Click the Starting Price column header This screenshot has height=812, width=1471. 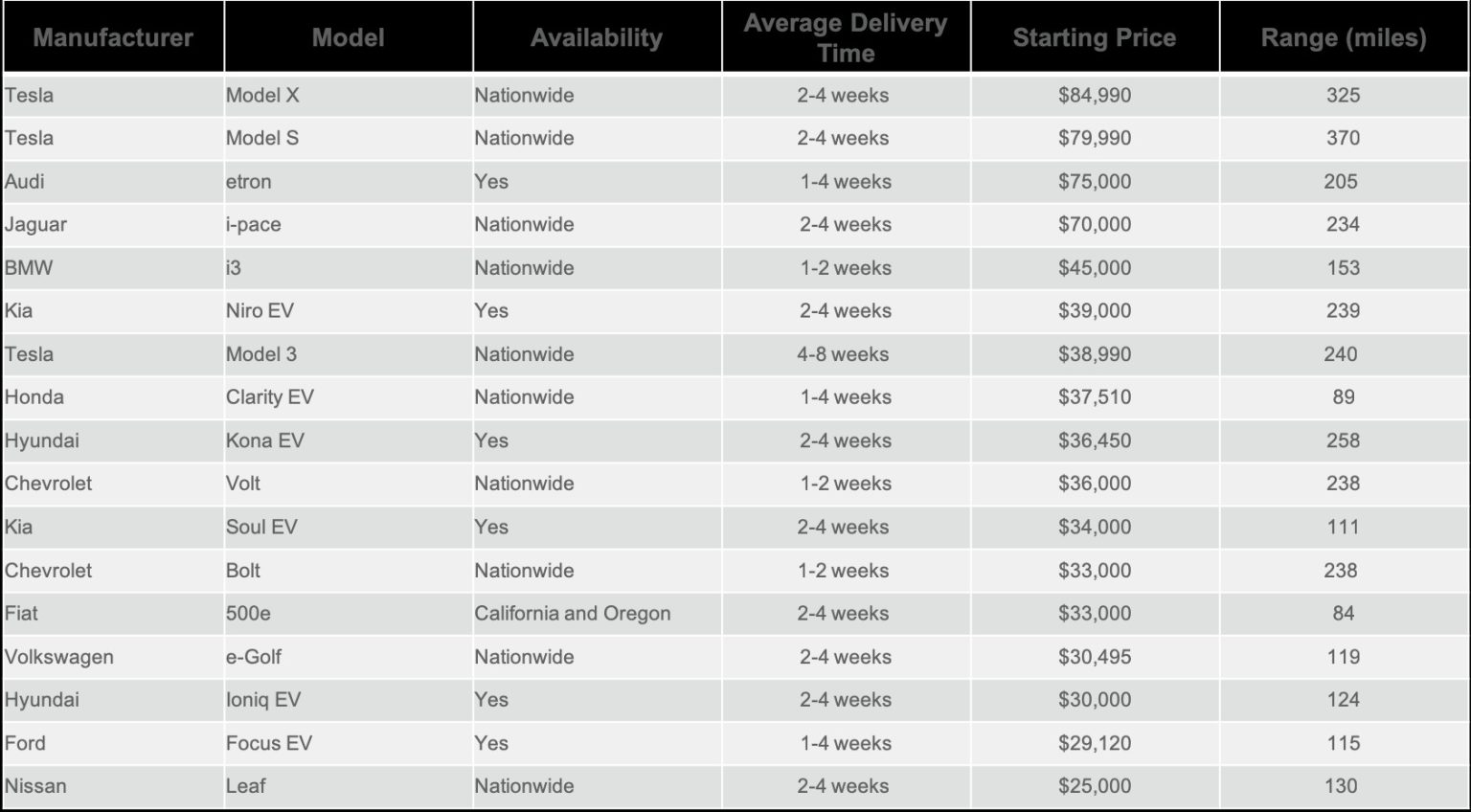1094,37
